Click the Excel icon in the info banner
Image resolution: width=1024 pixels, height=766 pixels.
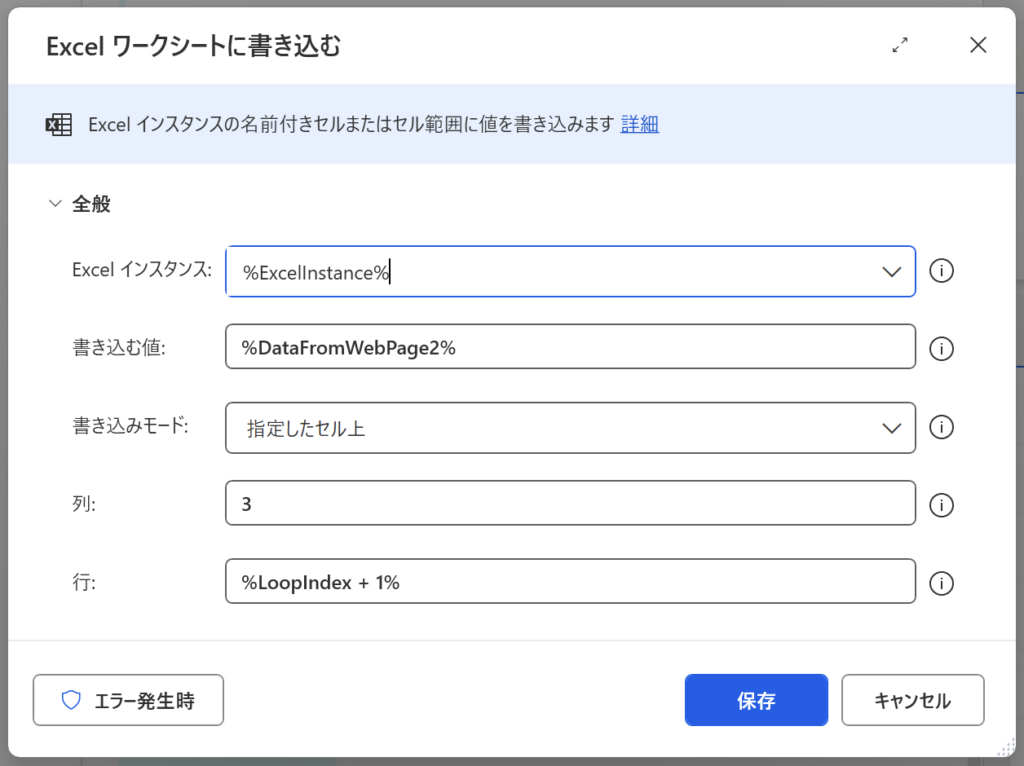pos(59,125)
